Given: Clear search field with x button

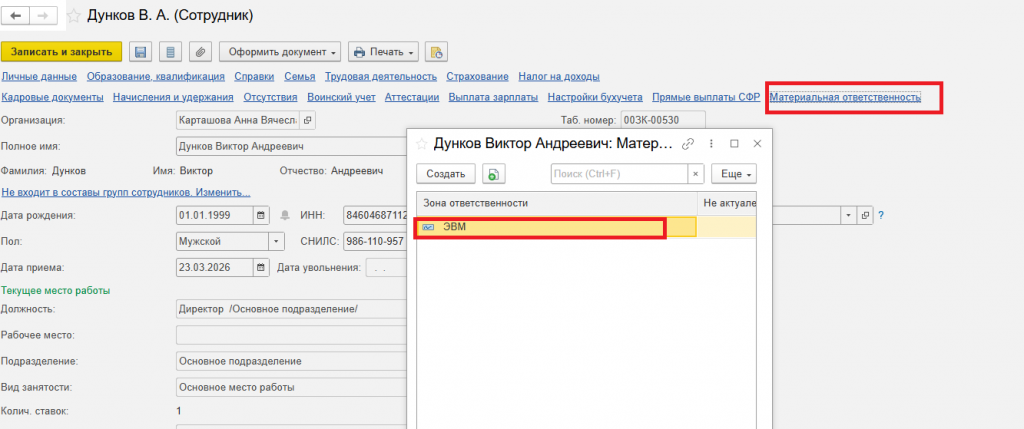Looking at the screenshot, I should point(696,174).
